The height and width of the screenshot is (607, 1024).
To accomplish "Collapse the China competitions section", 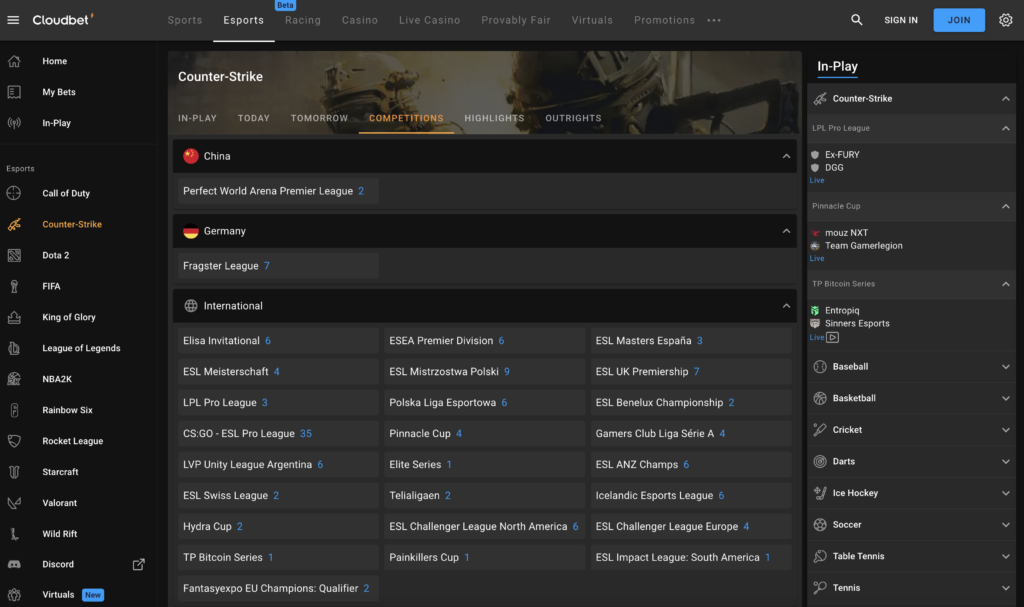I will [x=786, y=156].
